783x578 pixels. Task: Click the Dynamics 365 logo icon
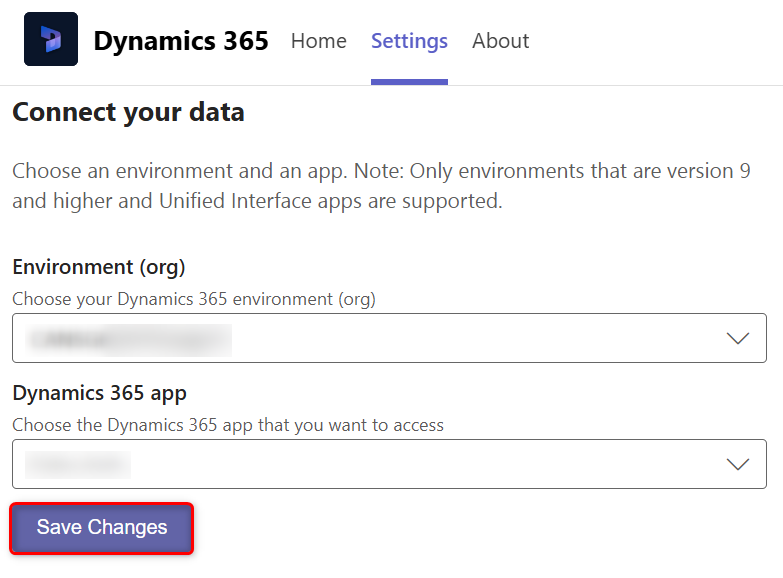point(50,40)
